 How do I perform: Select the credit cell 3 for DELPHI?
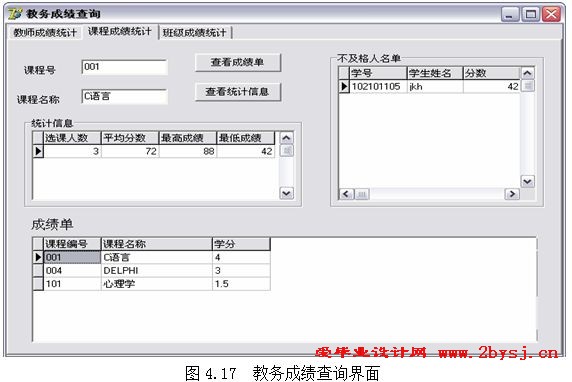[x=241, y=270]
